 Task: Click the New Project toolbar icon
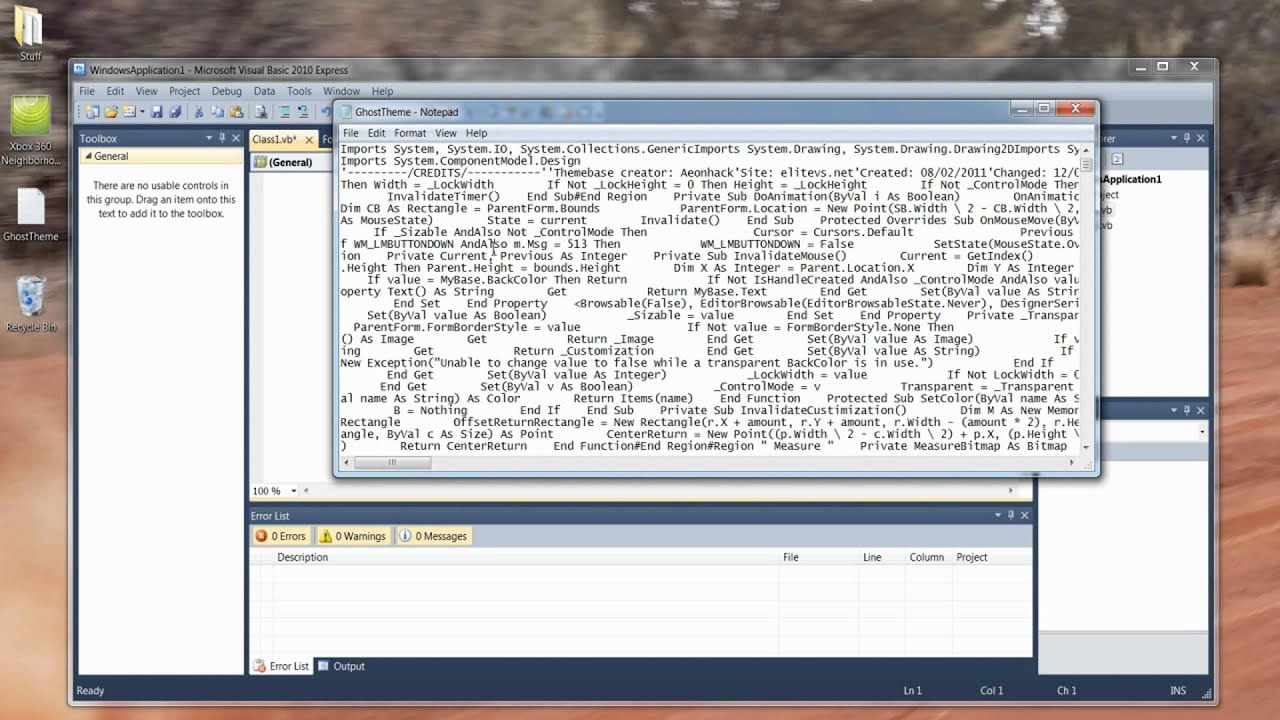[x=92, y=111]
